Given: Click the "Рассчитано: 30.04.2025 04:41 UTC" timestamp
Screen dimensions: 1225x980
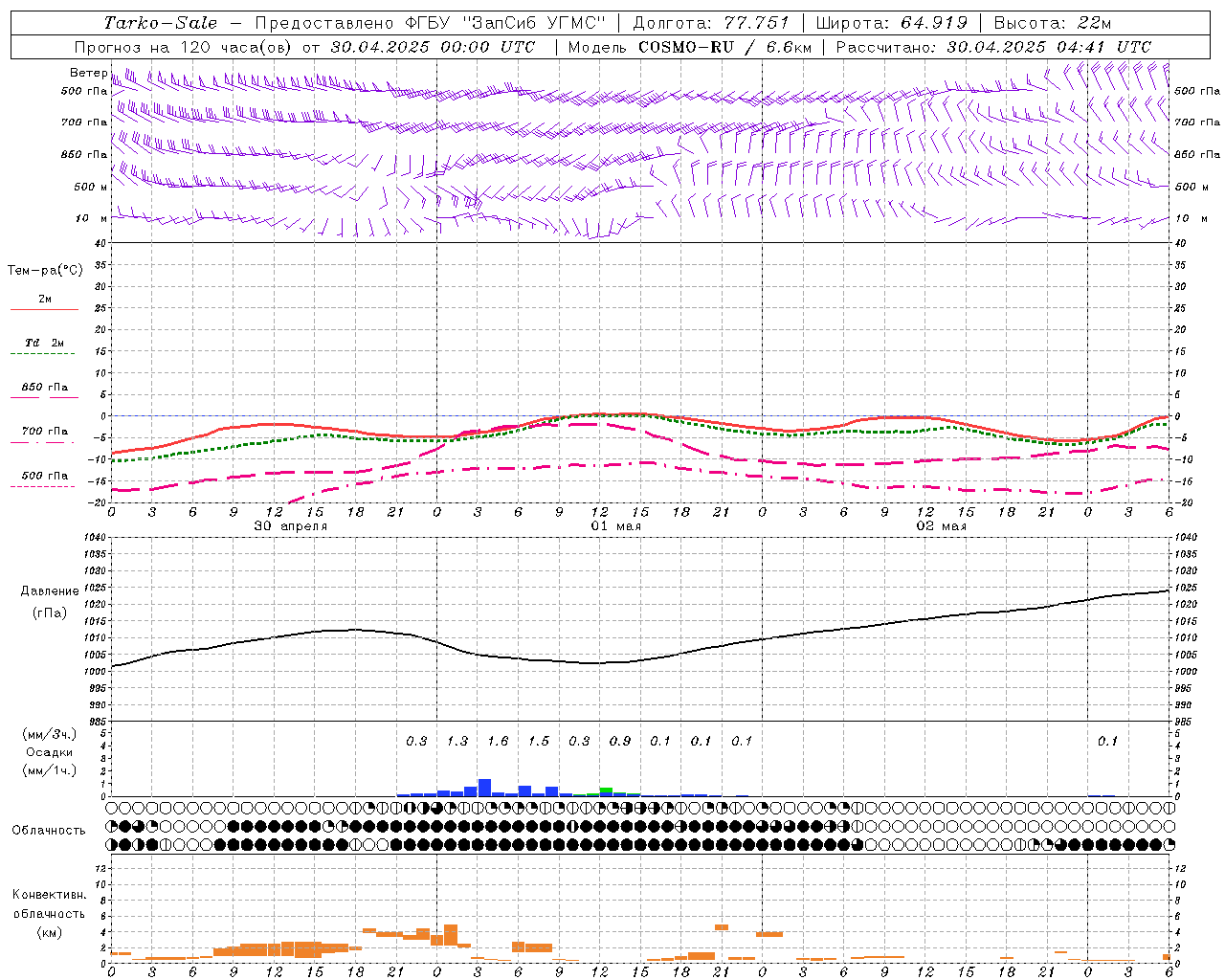Looking at the screenshot, I should click(x=993, y=47).
